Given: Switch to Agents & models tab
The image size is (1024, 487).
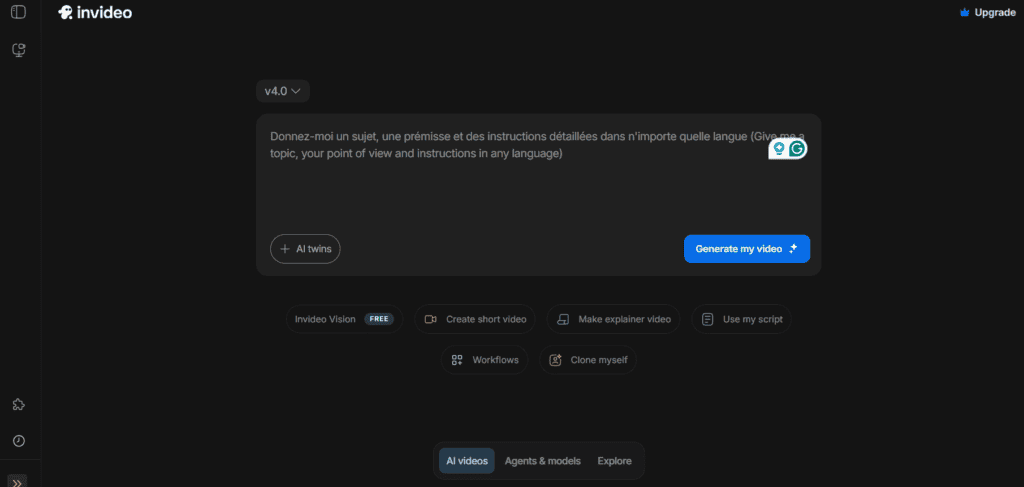Looking at the screenshot, I should tap(542, 461).
